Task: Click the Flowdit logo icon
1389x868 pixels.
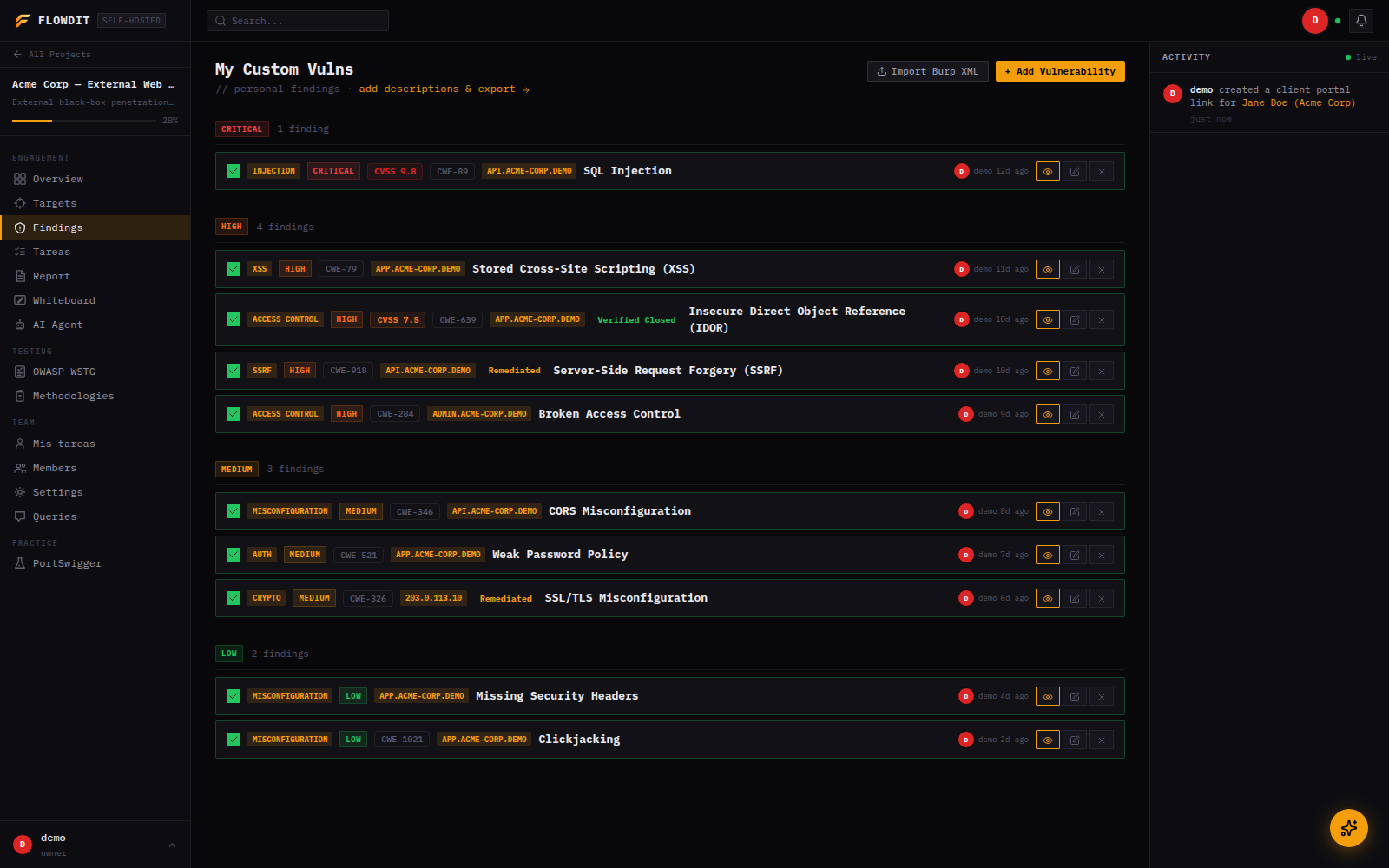Action: [23, 21]
